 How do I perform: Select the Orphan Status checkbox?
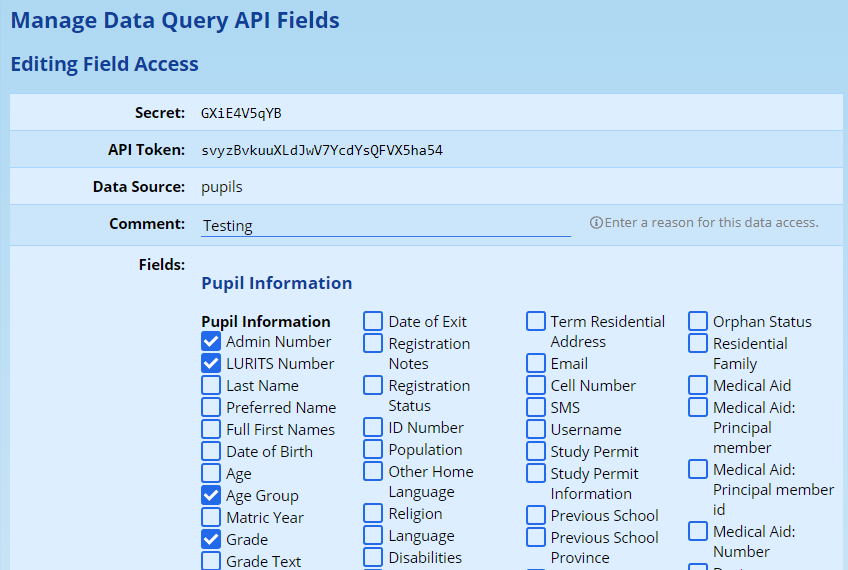coord(698,321)
